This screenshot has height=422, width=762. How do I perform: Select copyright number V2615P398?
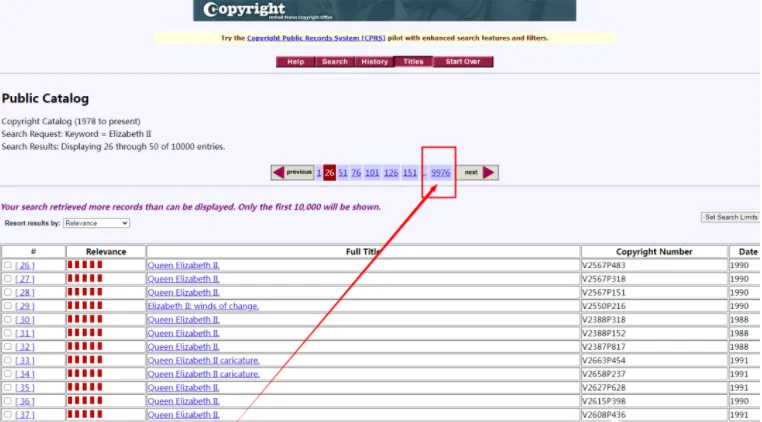point(604,402)
